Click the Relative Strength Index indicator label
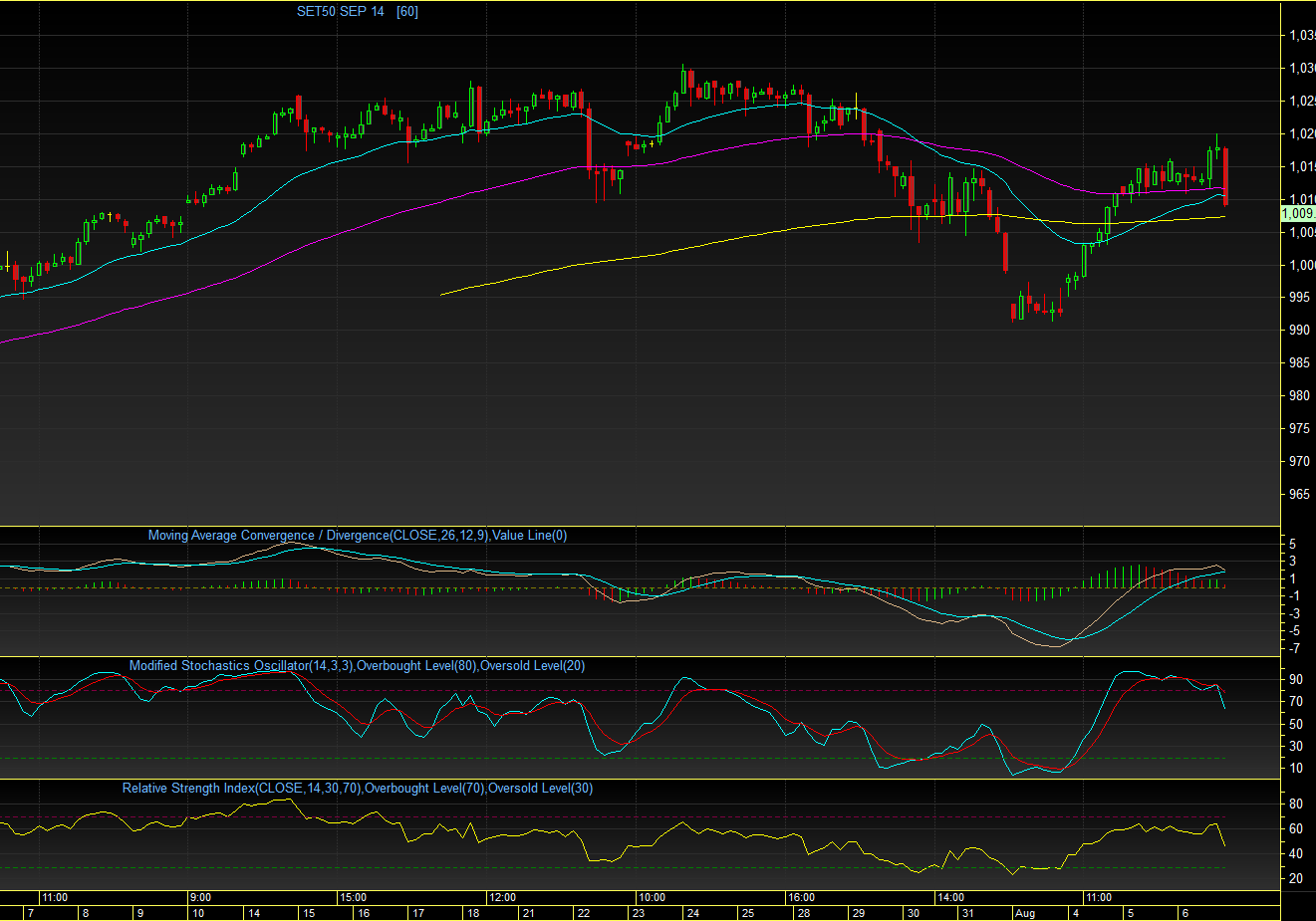This screenshot has height=921, width=1316. [358, 789]
